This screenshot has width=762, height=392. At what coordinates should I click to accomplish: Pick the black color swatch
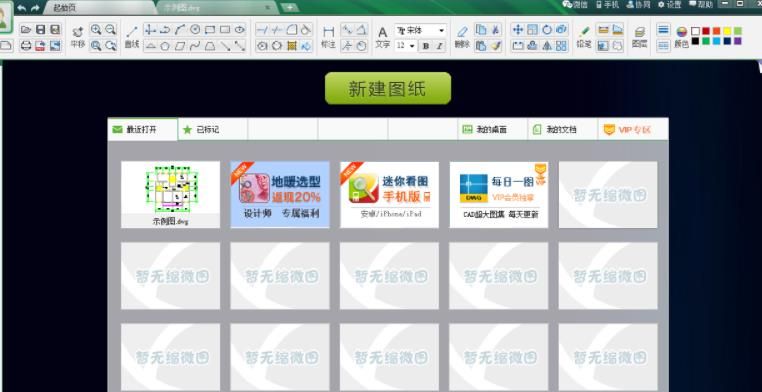click(x=695, y=41)
